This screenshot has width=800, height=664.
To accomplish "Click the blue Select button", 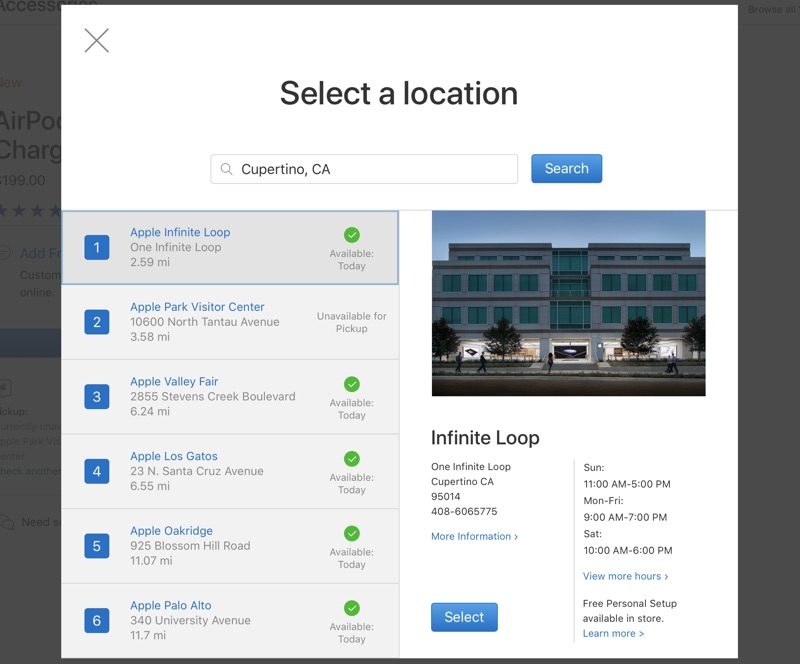I will coord(464,617).
